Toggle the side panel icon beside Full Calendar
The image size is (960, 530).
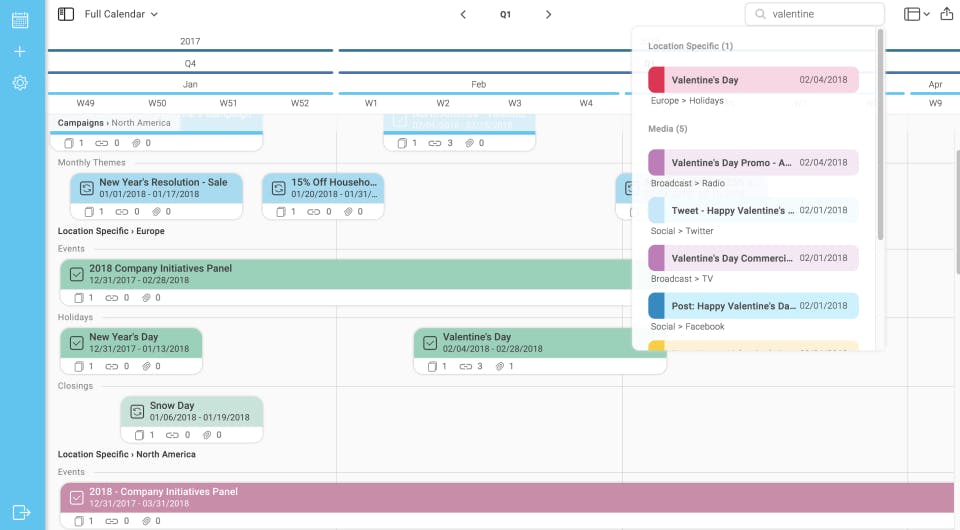point(66,14)
